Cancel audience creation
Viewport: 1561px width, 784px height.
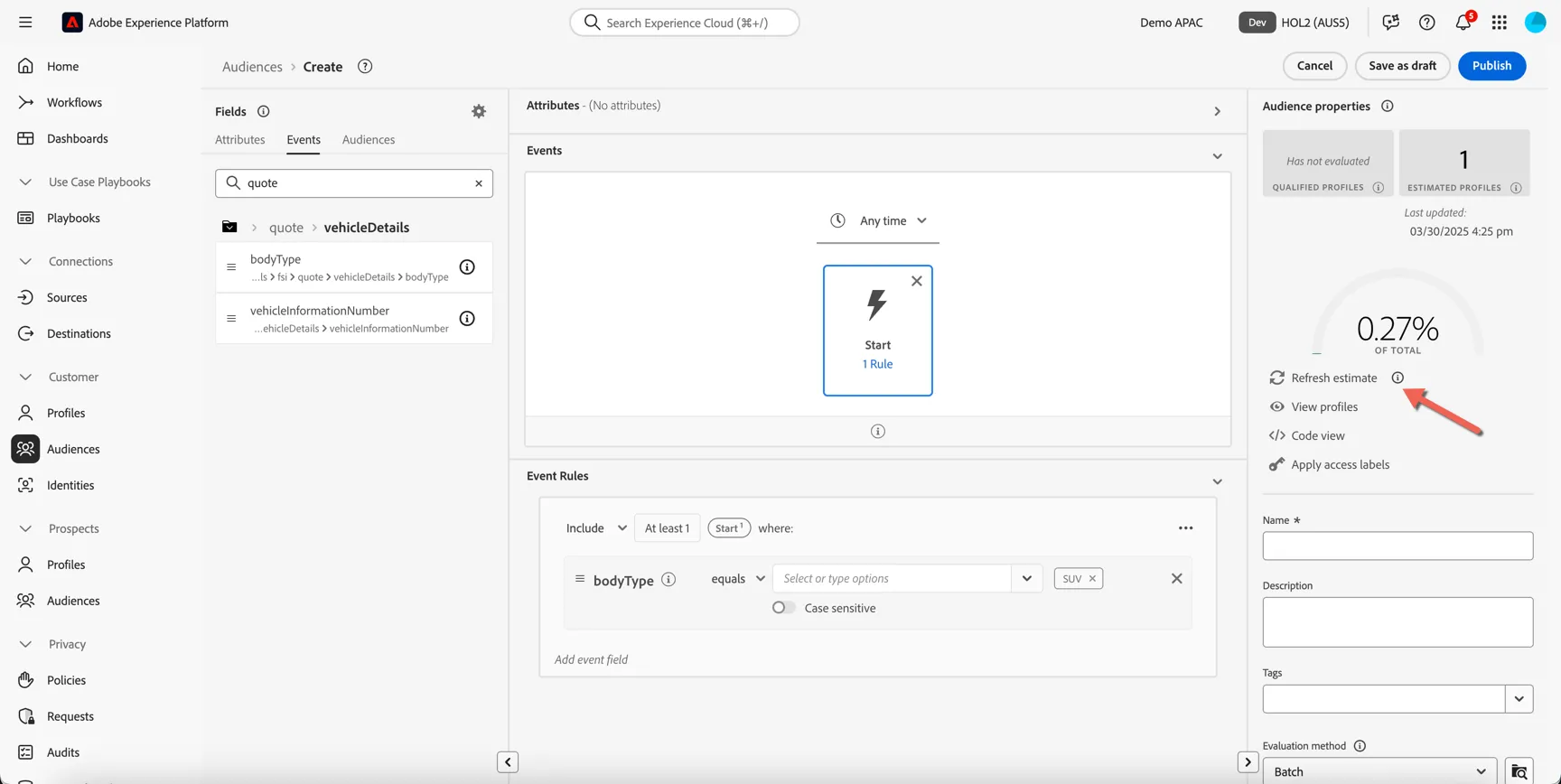(x=1314, y=66)
